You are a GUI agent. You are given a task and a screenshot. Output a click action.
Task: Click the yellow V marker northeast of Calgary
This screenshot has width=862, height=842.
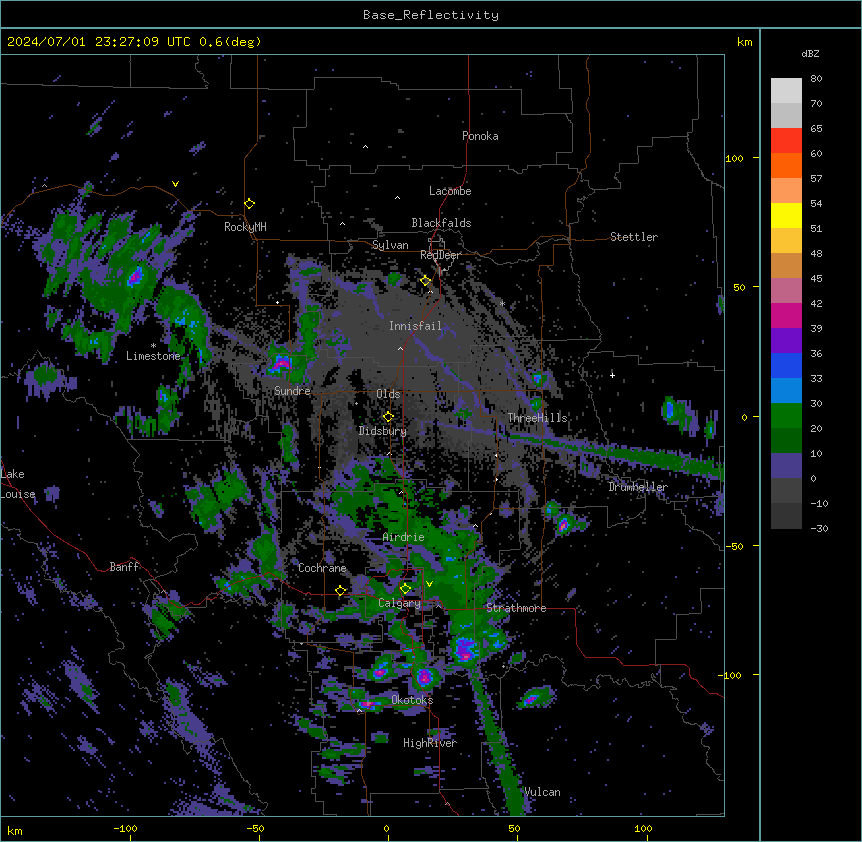[x=429, y=584]
